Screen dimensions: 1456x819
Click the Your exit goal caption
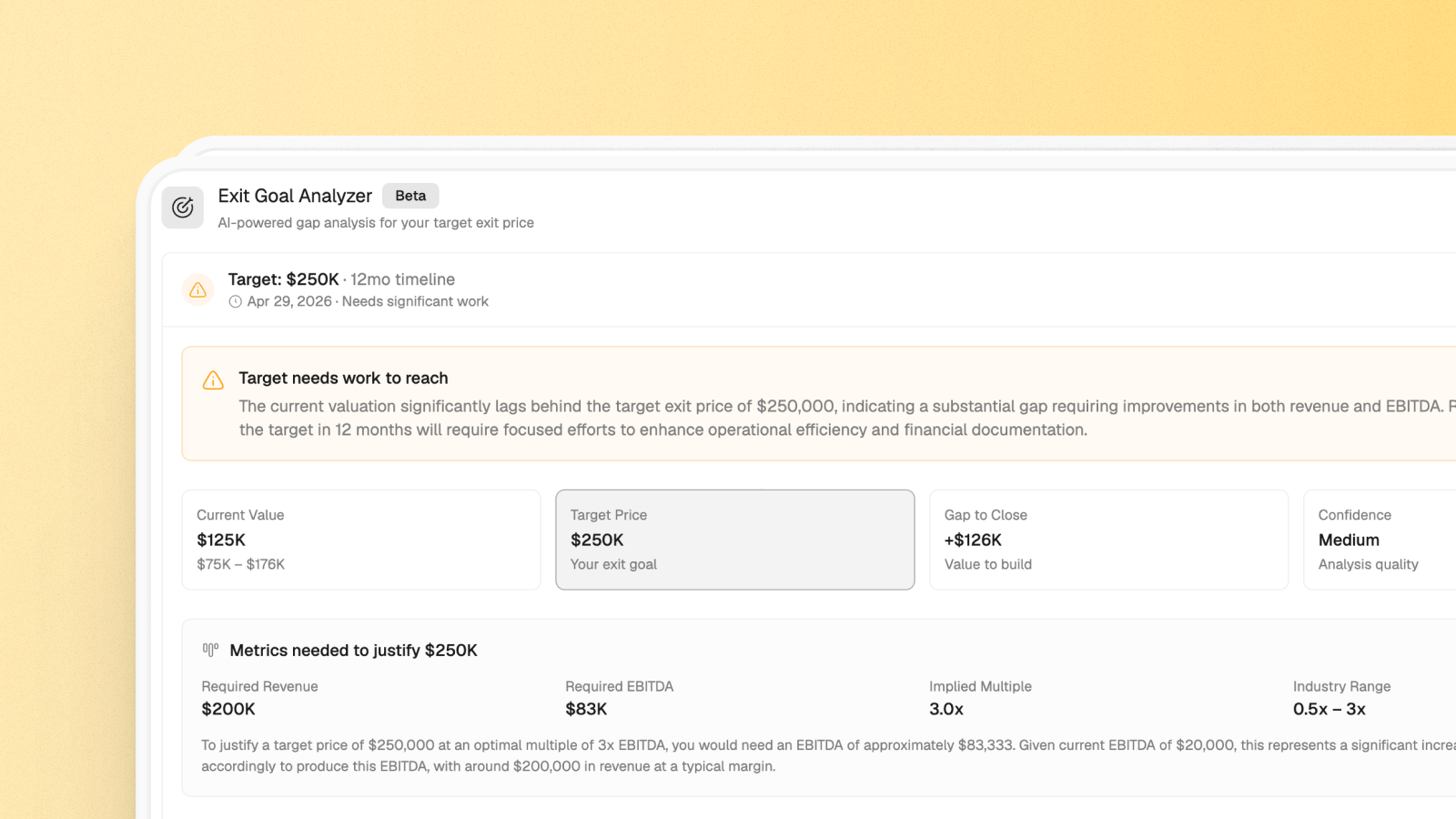pyautogui.click(x=613, y=564)
